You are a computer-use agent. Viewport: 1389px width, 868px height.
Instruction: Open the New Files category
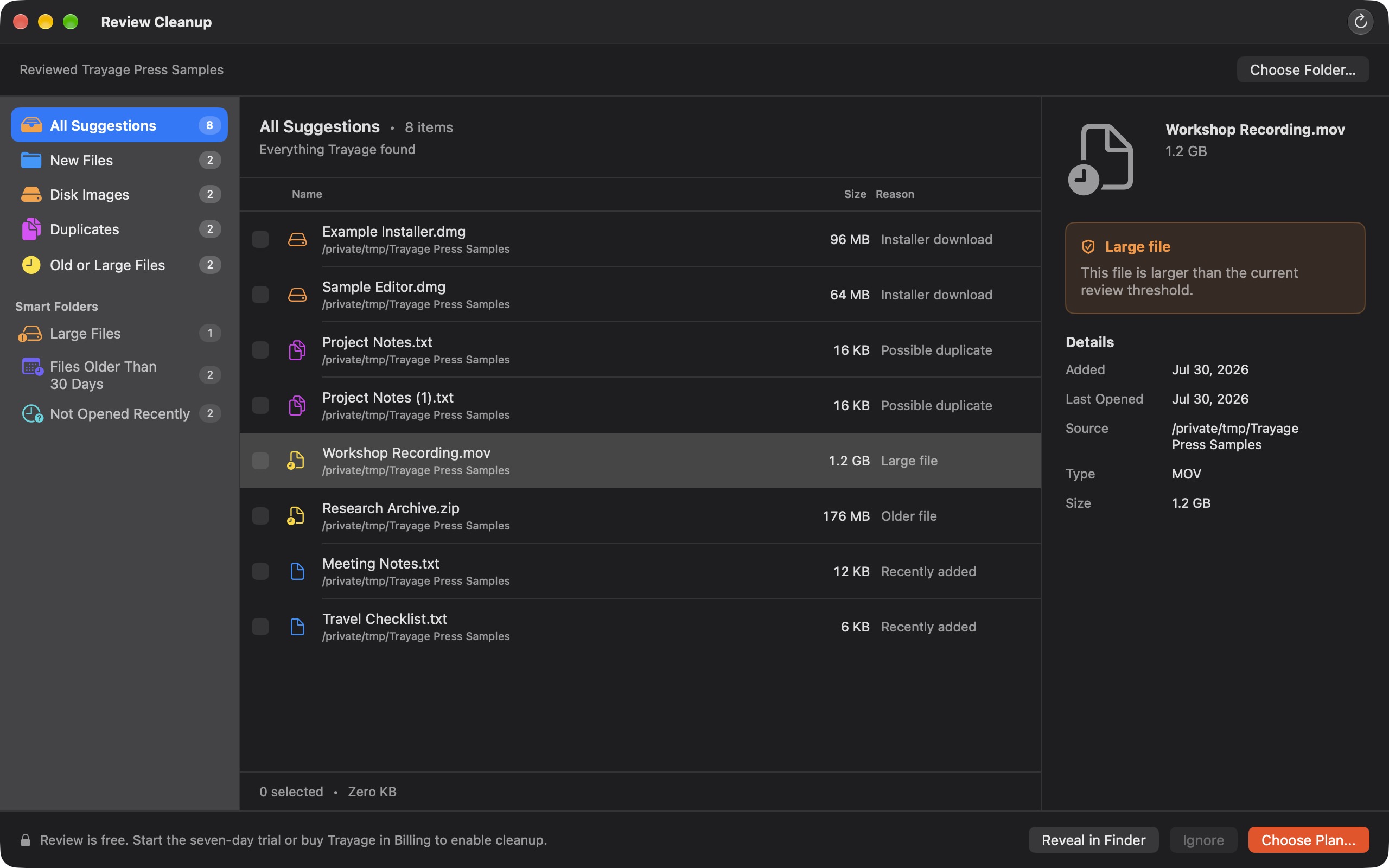point(119,160)
